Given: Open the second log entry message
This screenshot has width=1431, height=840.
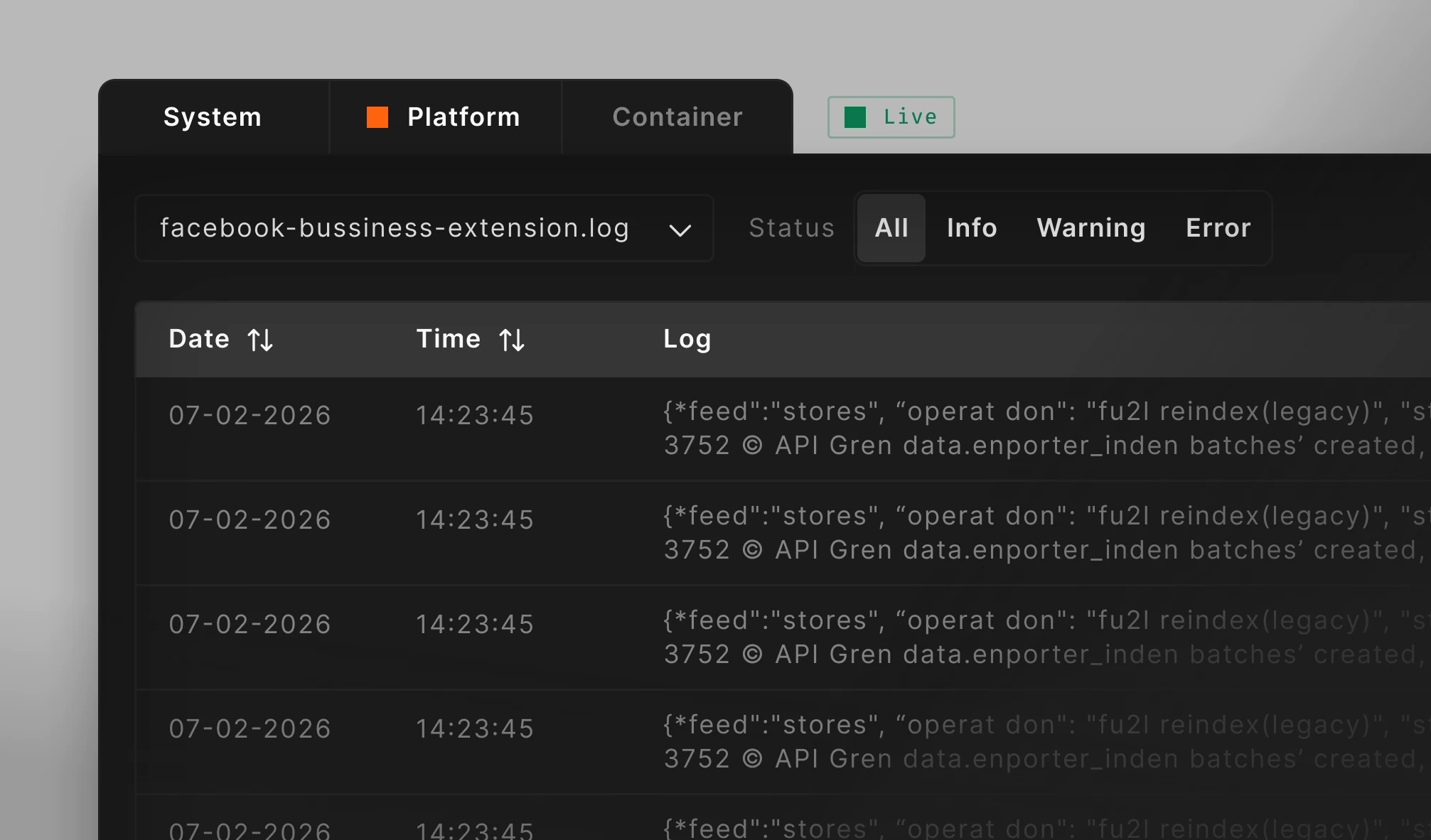Looking at the screenshot, I should (1046, 533).
